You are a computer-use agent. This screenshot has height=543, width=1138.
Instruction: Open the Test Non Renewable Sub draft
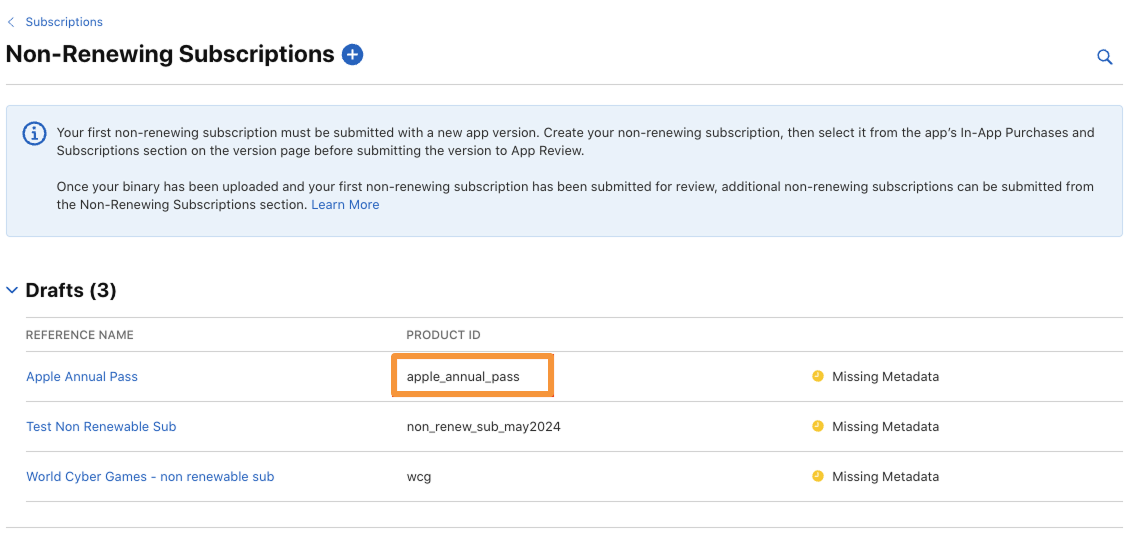coord(101,427)
